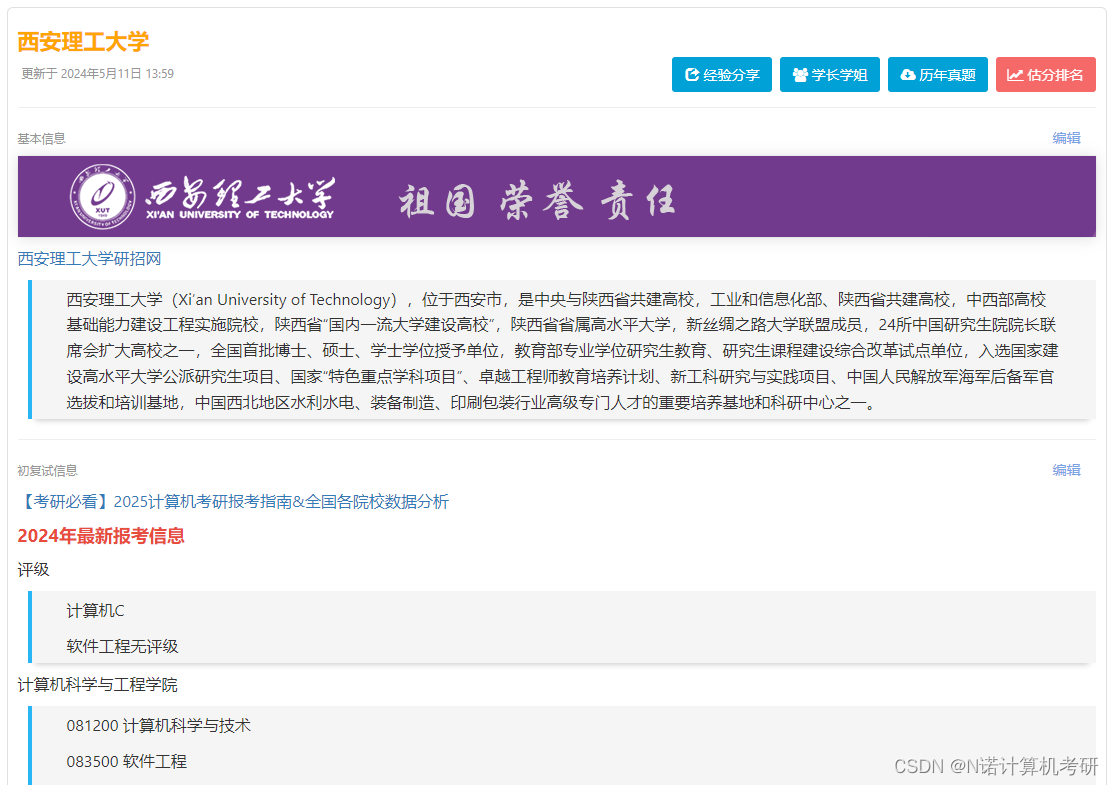Click 编辑 link beside 基本信息

(x=1066, y=138)
